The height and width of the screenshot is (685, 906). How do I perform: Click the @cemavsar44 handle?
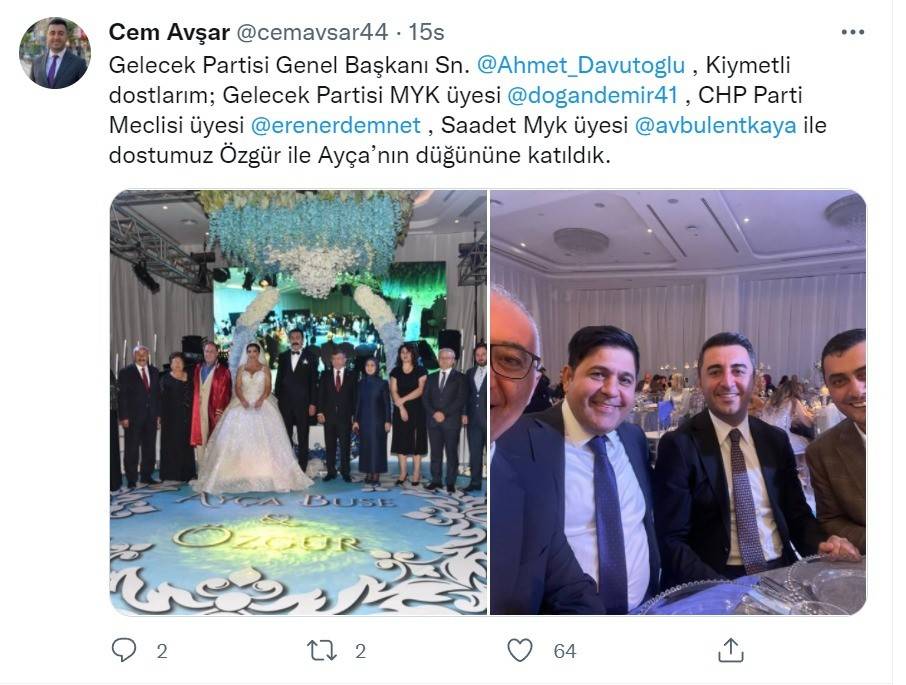tap(313, 32)
